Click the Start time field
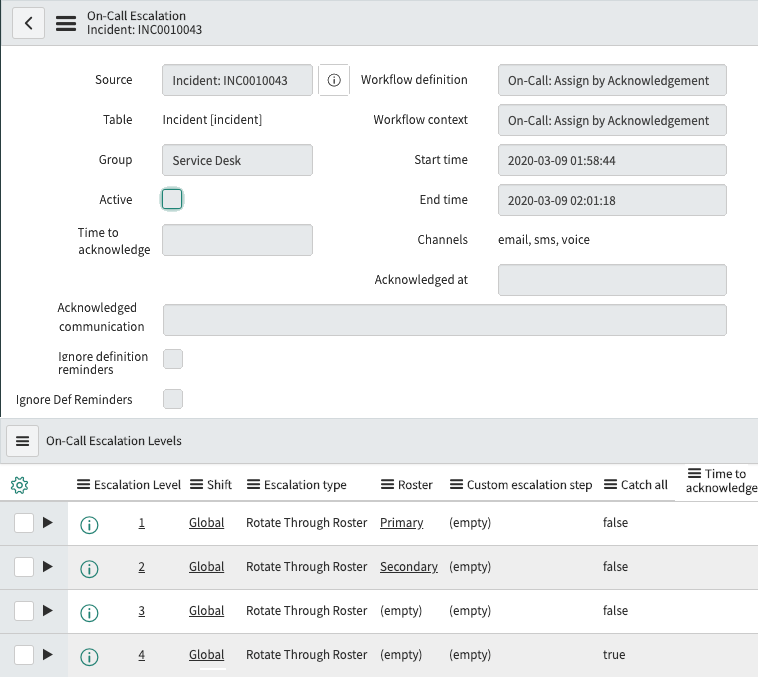758x678 pixels. point(612,160)
